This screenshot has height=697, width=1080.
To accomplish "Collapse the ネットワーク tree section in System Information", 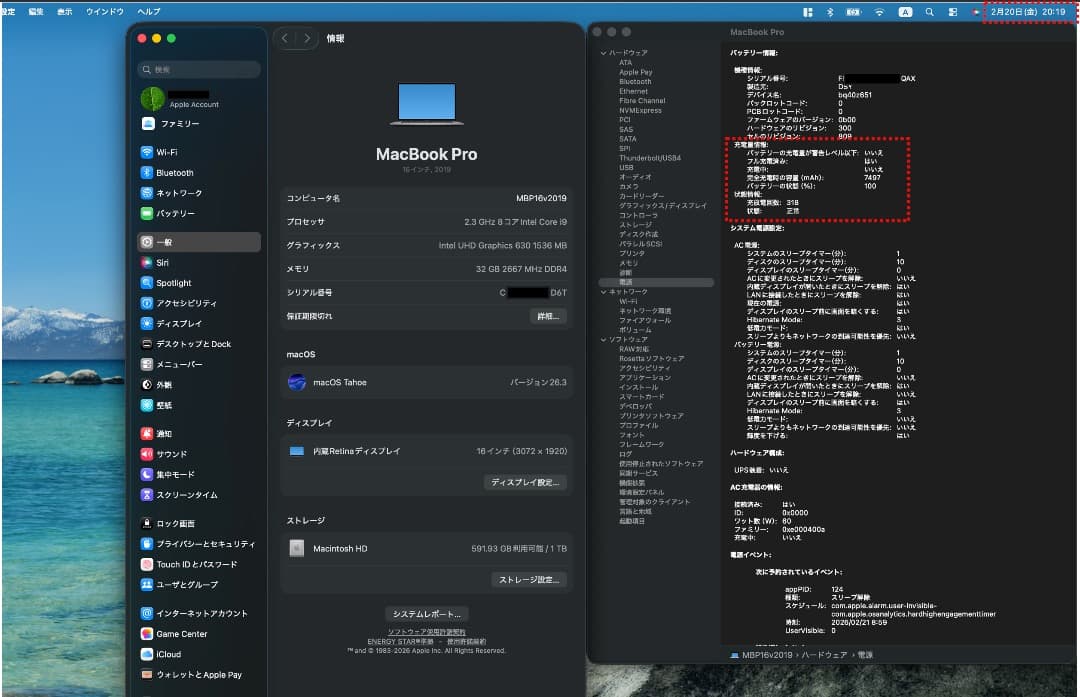I will (x=603, y=292).
